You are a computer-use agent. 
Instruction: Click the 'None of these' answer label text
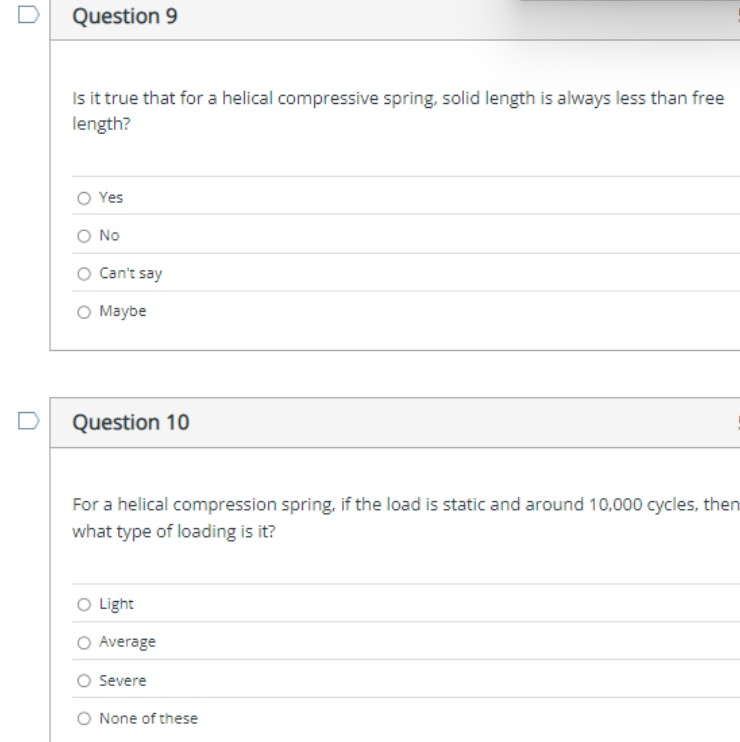(x=148, y=718)
